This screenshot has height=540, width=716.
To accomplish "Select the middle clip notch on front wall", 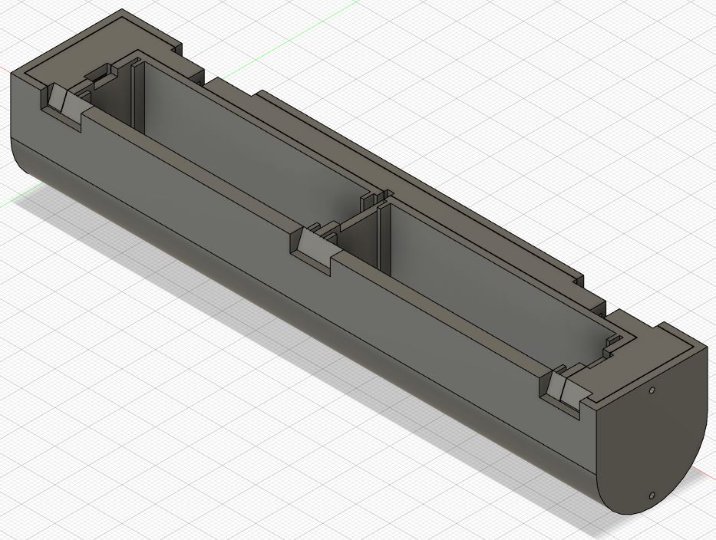I will pos(316,249).
